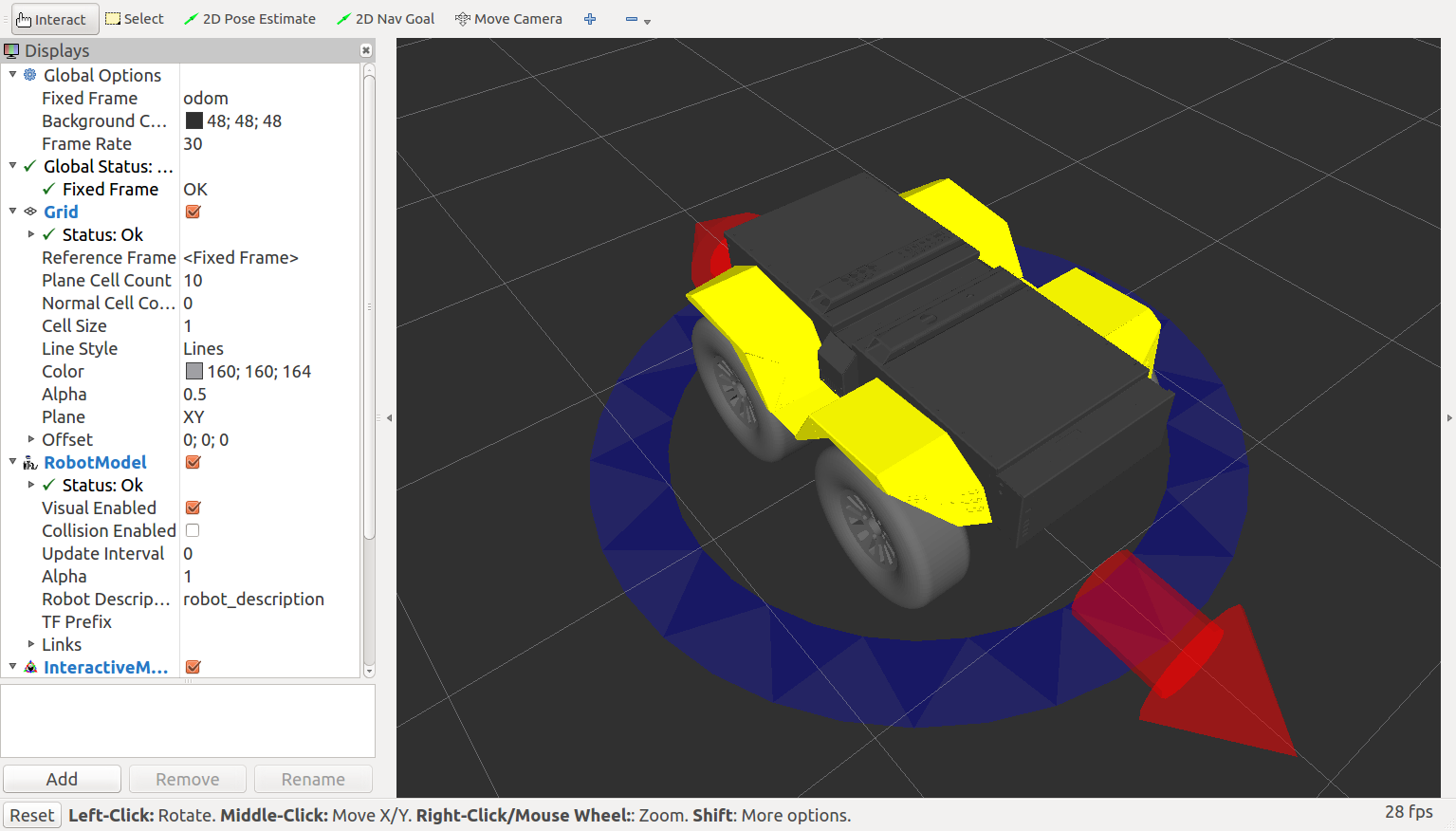This screenshot has height=831, width=1456.
Task: Activate the Select tool
Action: [135, 19]
